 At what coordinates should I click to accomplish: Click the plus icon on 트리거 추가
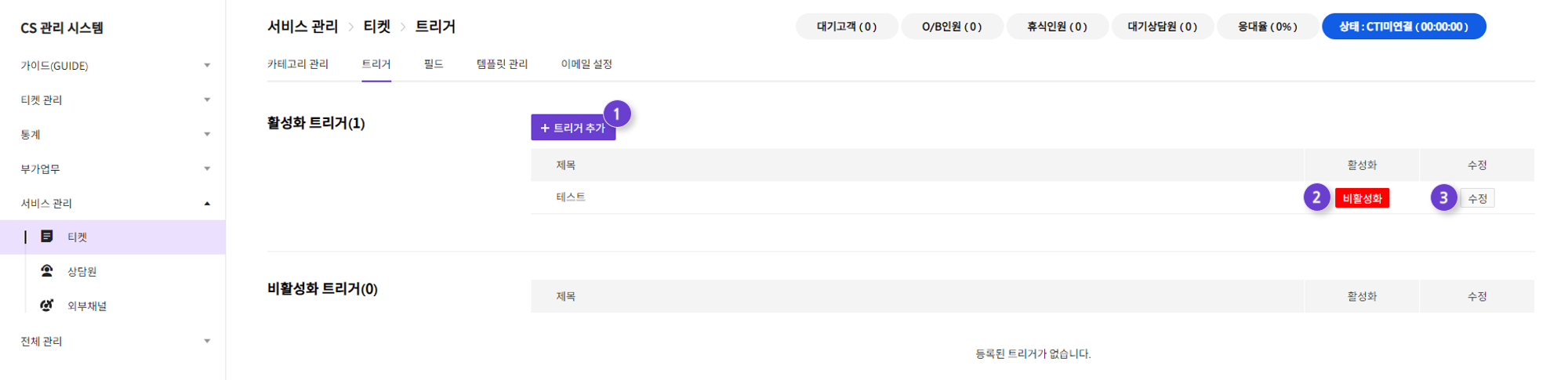[545, 128]
